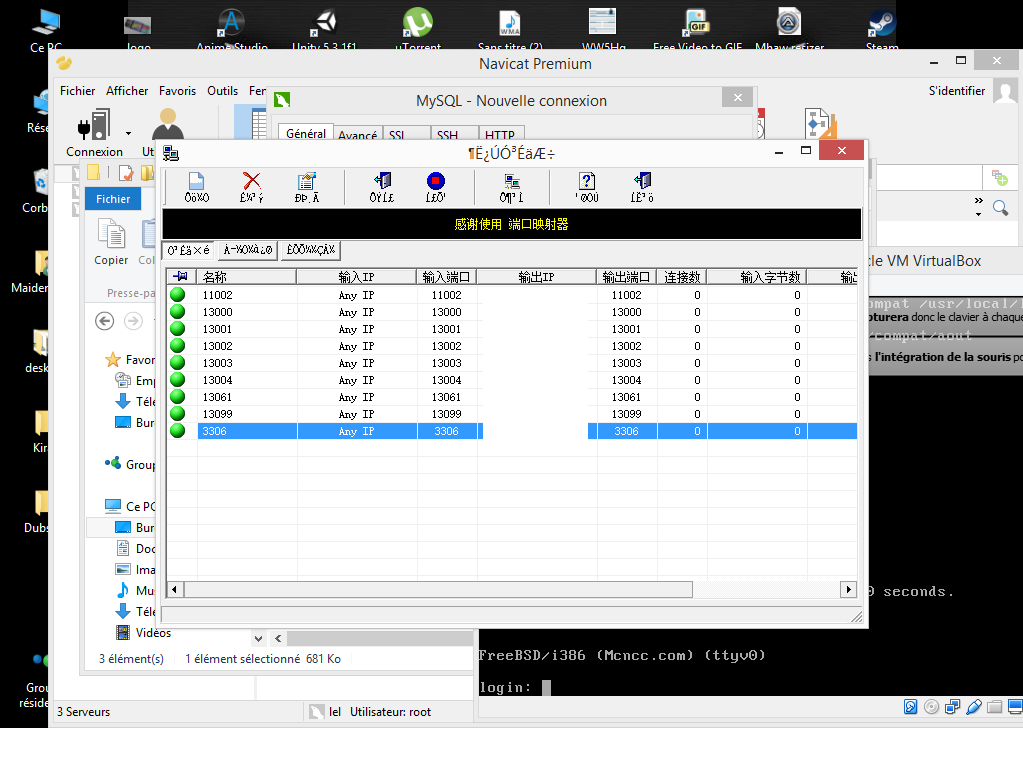Open the Outils menu in Navicat
Viewport: 1023px width, 773px height.
click(222, 91)
